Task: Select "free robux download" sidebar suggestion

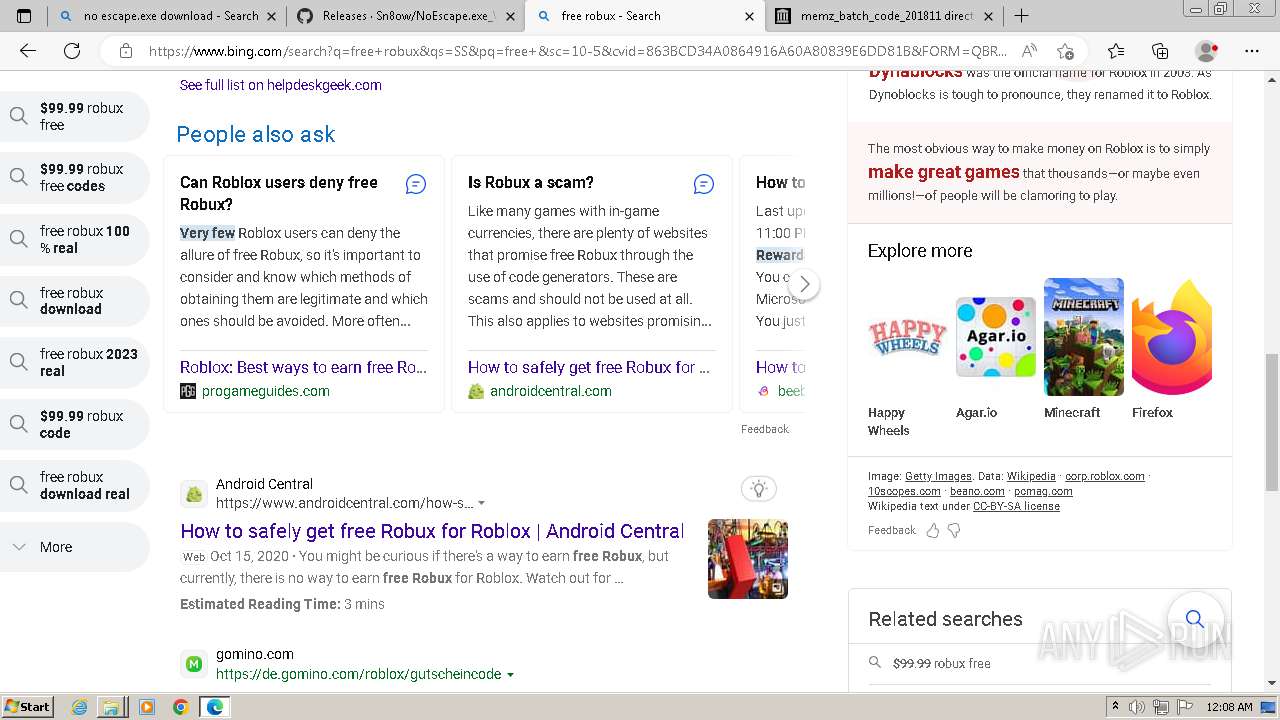Action: click(x=75, y=301)
